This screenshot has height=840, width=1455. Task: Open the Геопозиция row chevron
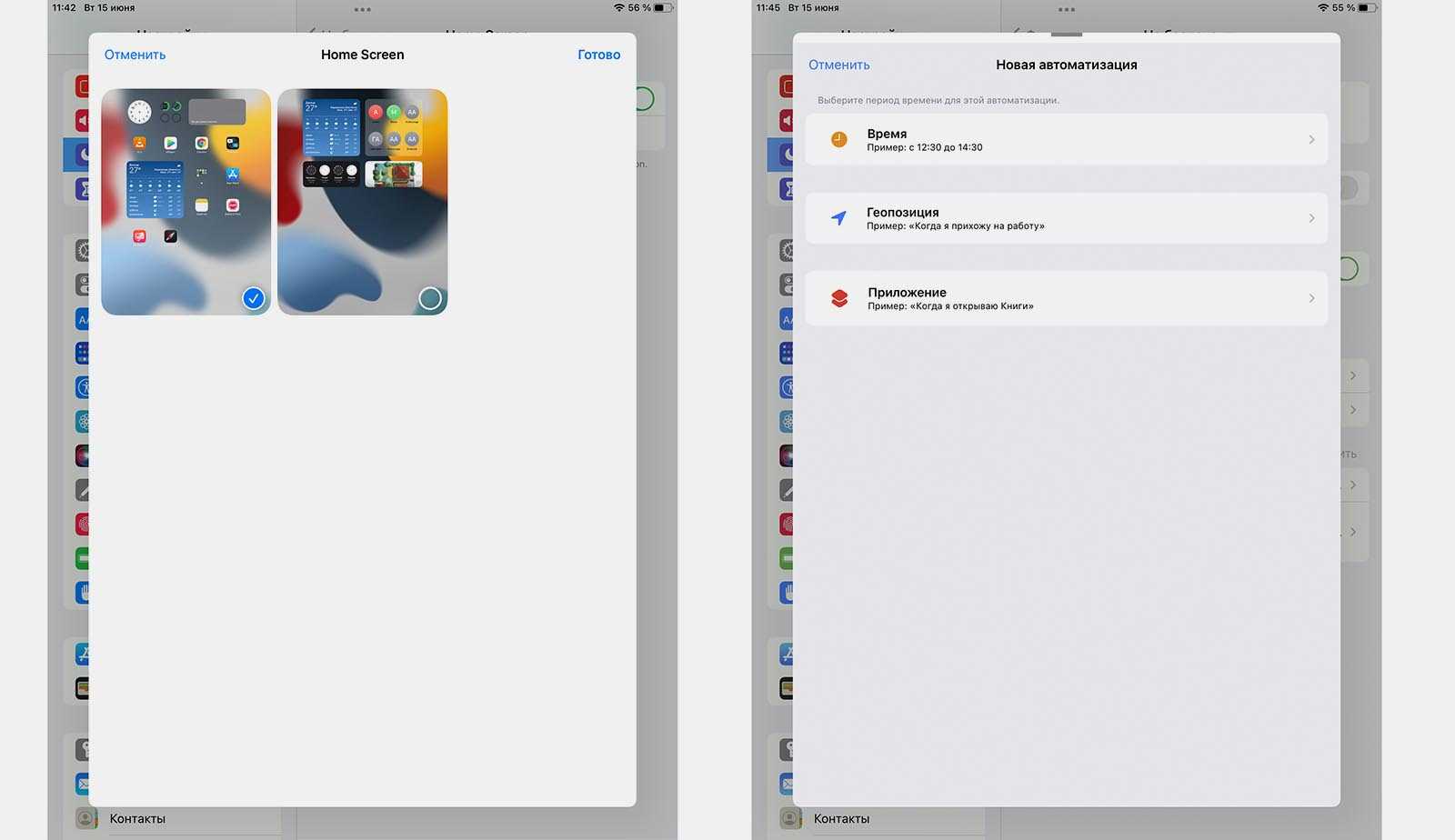(1311, 218)
